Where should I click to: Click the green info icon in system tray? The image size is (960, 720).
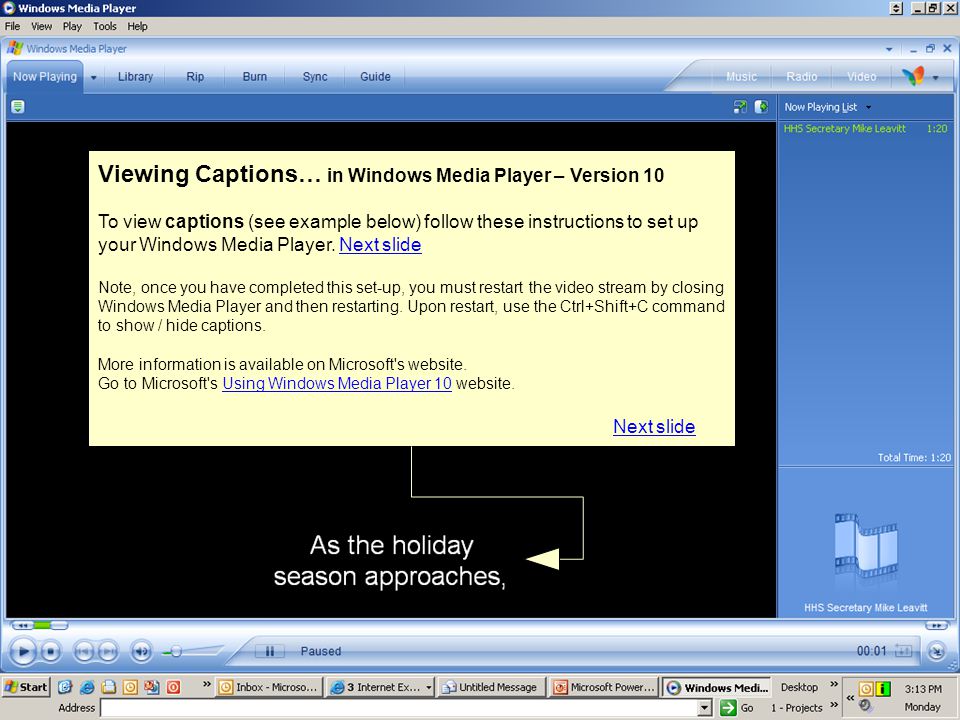[882, 689]
